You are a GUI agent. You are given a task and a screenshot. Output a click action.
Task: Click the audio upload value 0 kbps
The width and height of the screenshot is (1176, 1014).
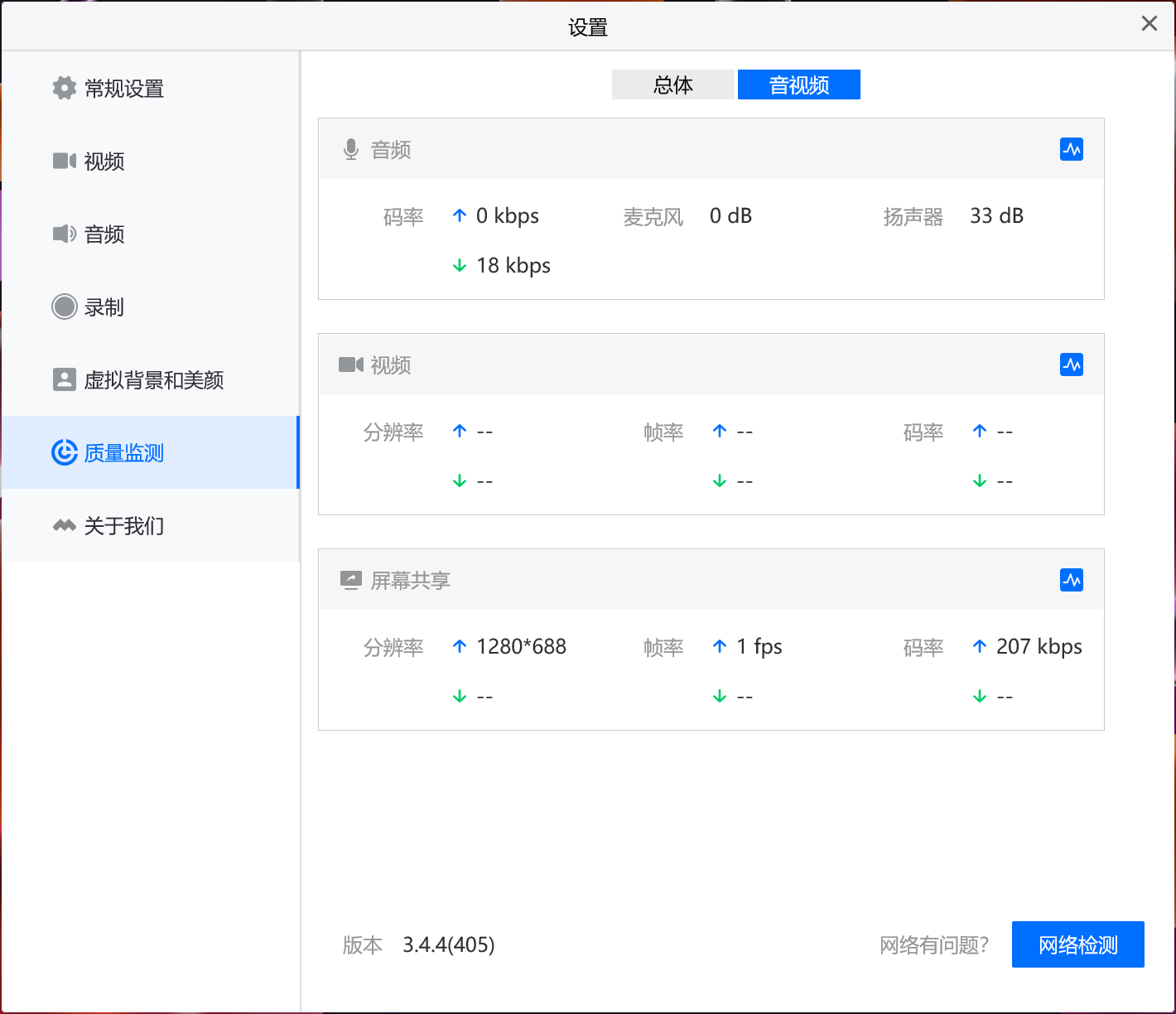[508, 216]
